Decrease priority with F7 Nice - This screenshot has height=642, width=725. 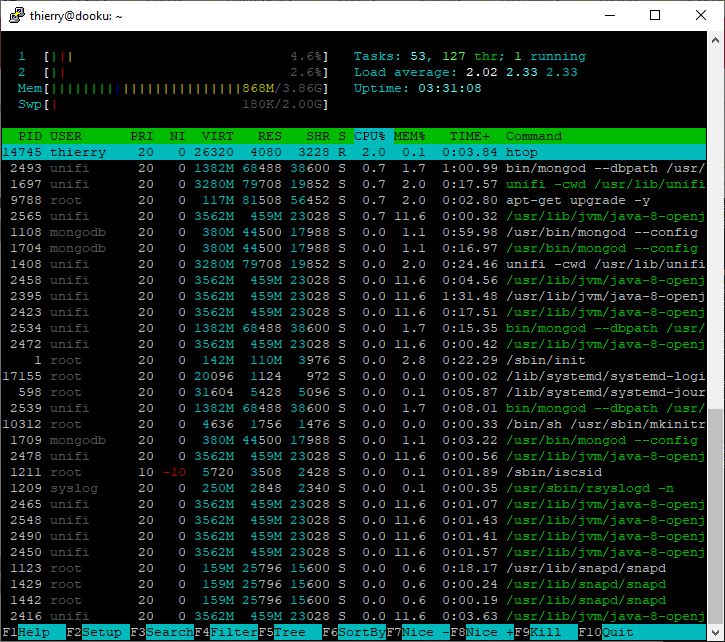click(420, 632)
